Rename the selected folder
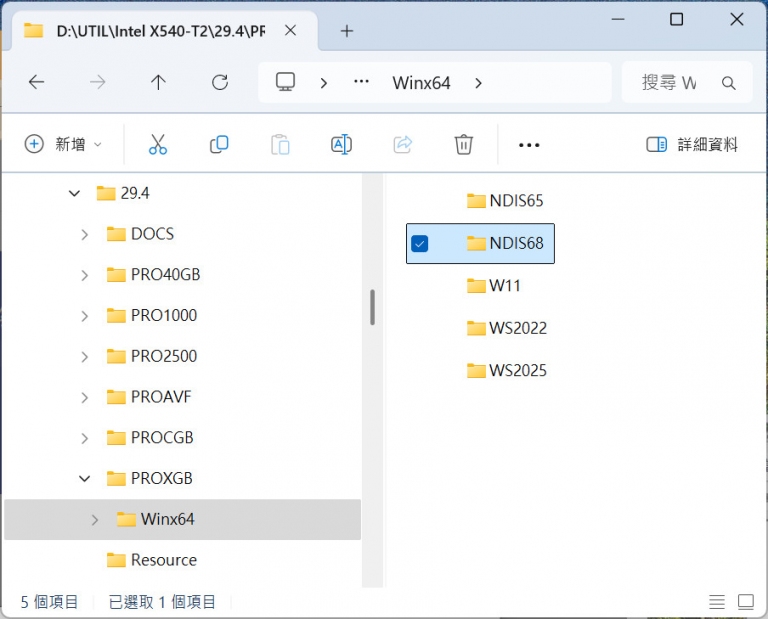768x619 pixels. 341,144
